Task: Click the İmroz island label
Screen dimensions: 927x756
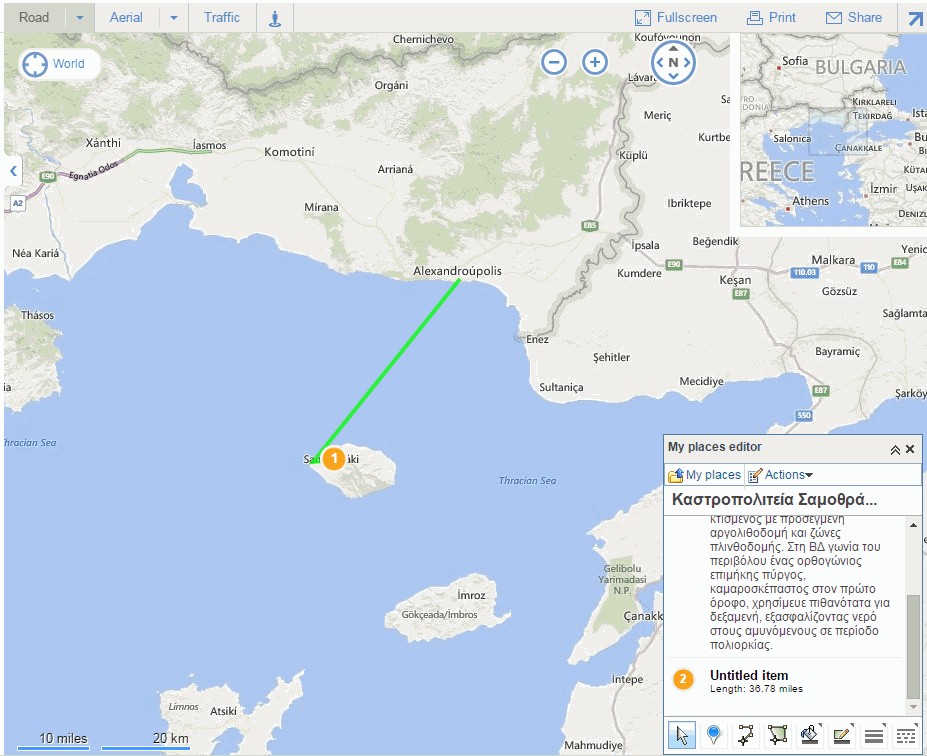Action: coord(471,595)
